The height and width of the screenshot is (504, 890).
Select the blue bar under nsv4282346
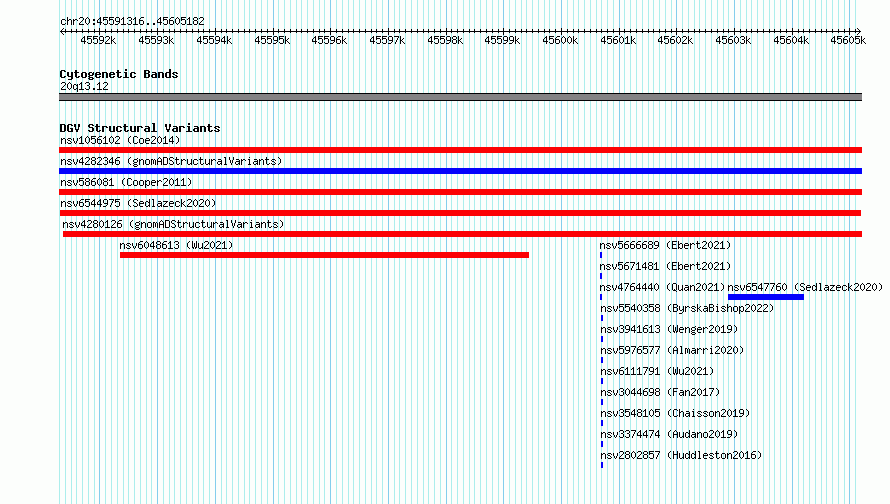coord(460,171)
